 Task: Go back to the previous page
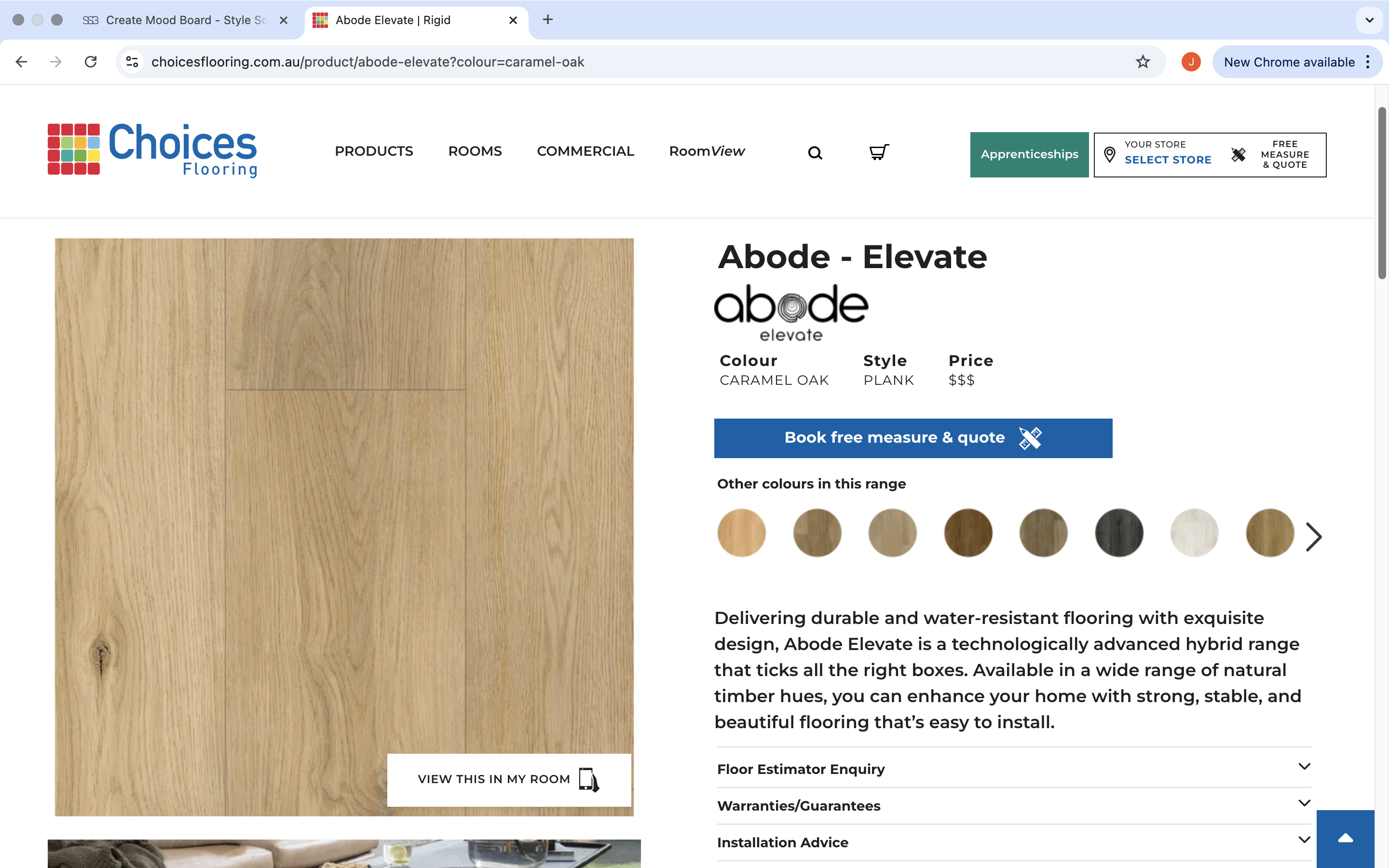click(21, 61)
